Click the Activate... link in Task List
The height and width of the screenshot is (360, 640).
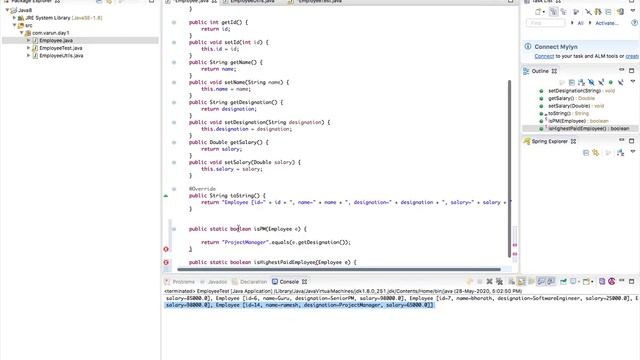607,23
